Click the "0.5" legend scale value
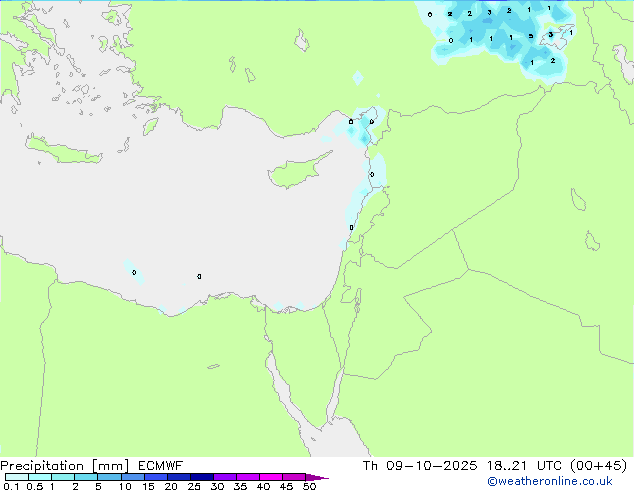The height and width of the screenshot is (490, 634). pos(35,486)
